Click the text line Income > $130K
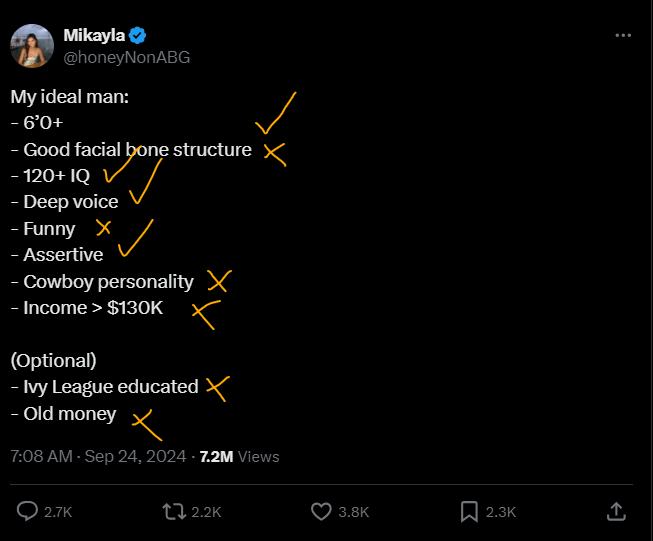Image resolution: width=653 pixels, height=541 pixels. (93, 308)
